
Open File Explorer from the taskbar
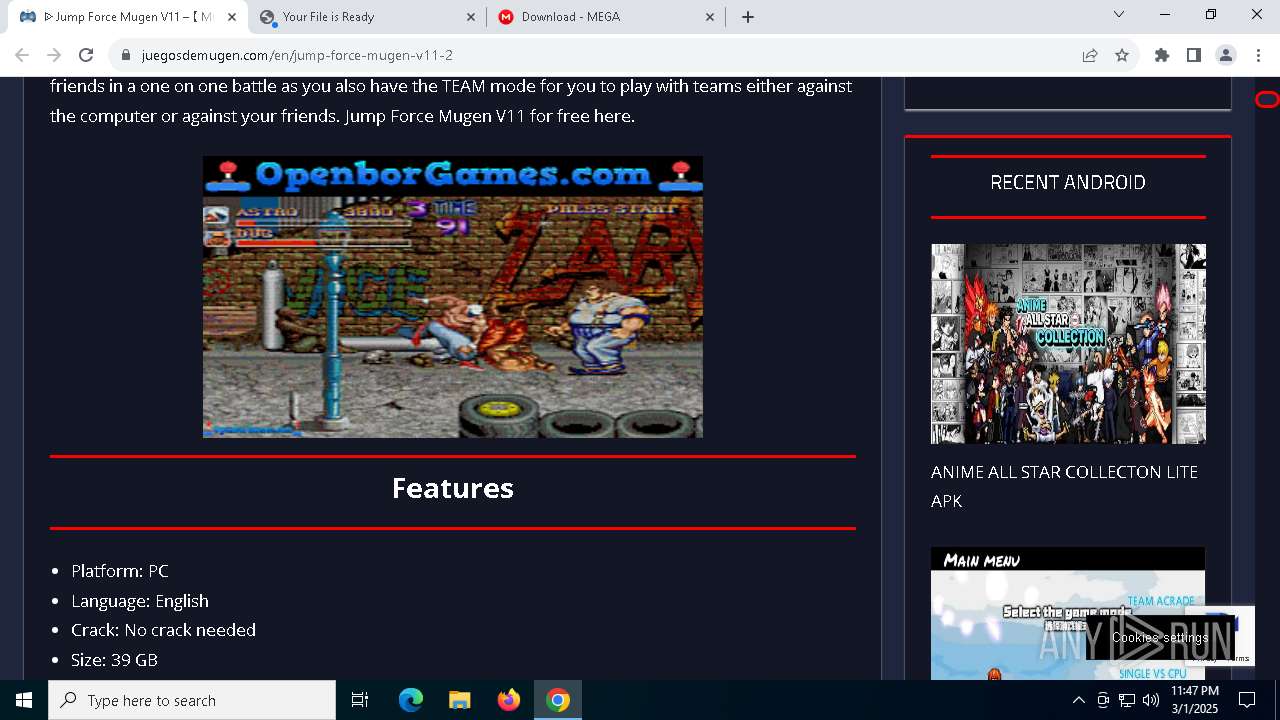click(x=459, y=700)
